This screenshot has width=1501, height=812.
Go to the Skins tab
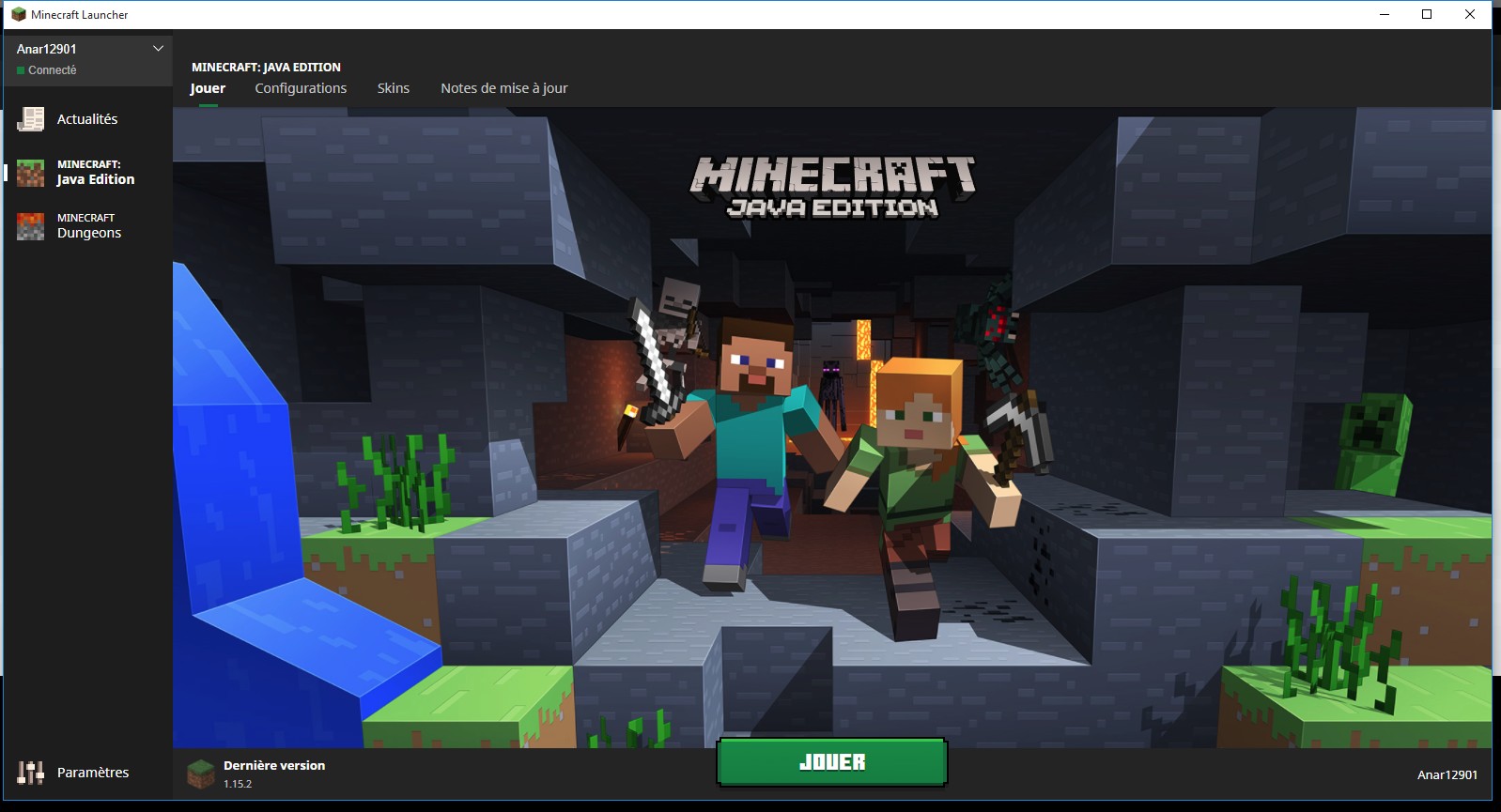394,88
